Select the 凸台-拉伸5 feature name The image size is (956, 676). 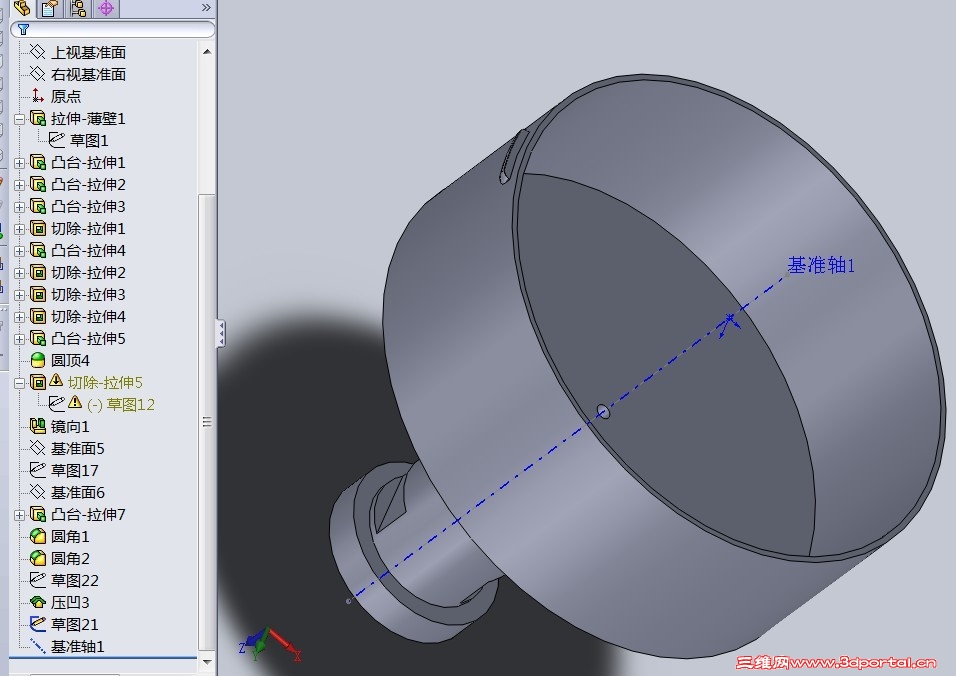pyautogui.click(x=88, y=338)
